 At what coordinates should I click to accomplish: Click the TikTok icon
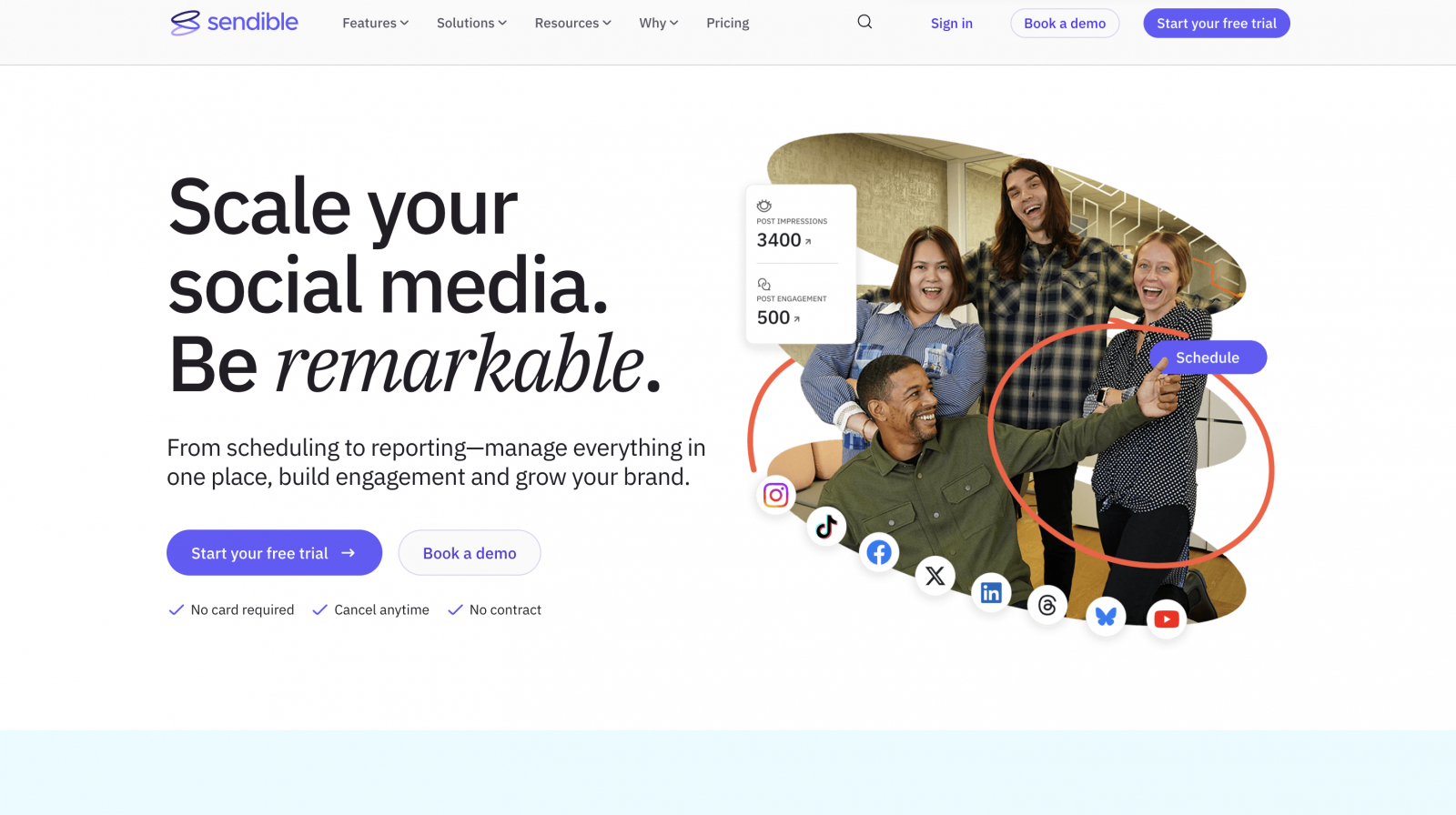click(x=826, y=526)
